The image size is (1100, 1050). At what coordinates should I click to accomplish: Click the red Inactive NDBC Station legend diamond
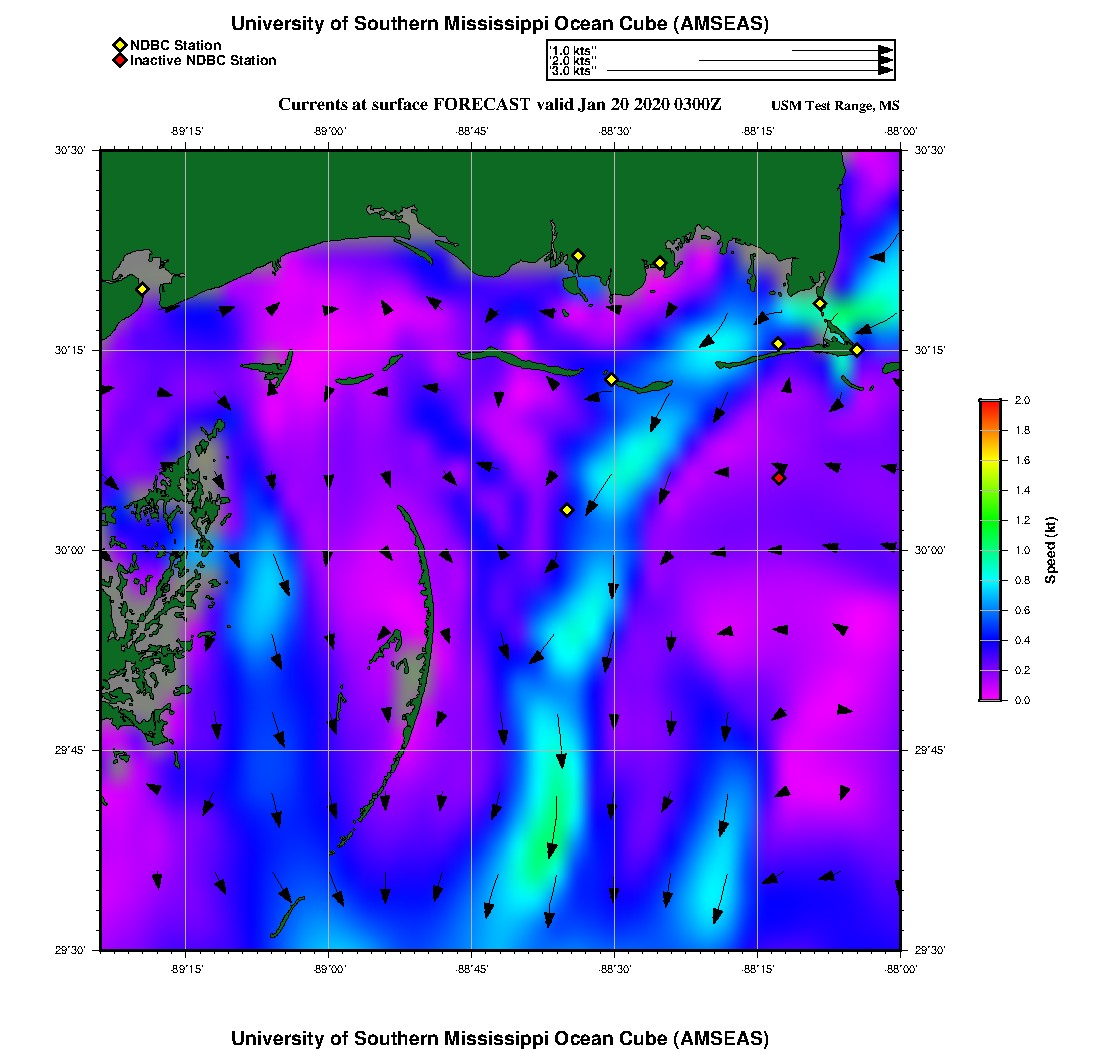pyautogui.click(x=119, y=61)
